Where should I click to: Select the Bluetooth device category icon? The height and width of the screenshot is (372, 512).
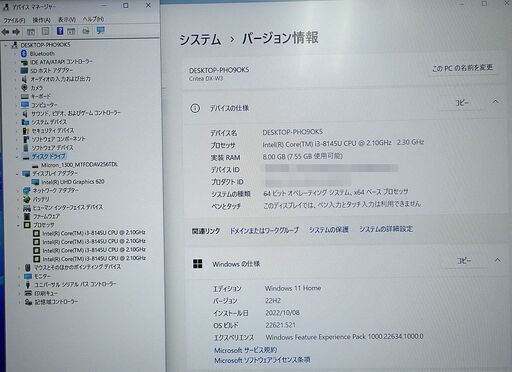[24, 53]
